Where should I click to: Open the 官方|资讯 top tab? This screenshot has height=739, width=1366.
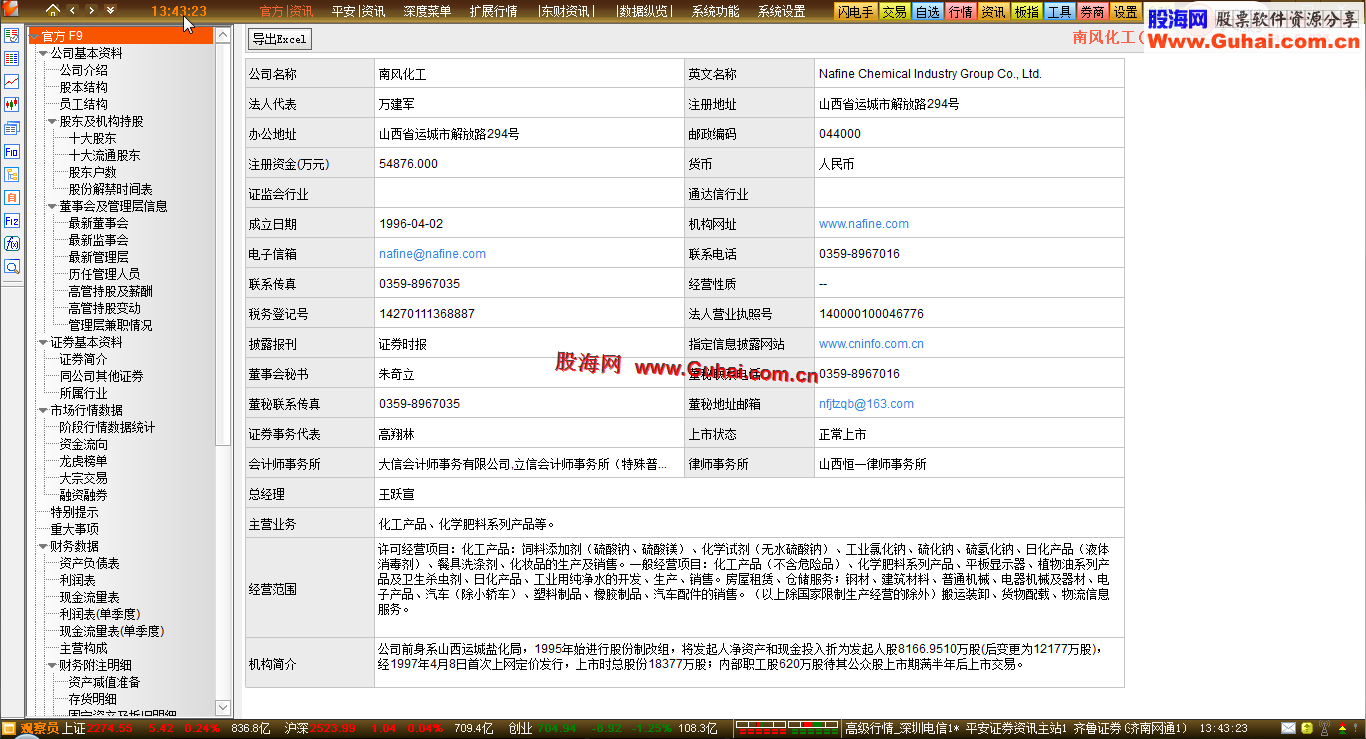pos(286,12)
